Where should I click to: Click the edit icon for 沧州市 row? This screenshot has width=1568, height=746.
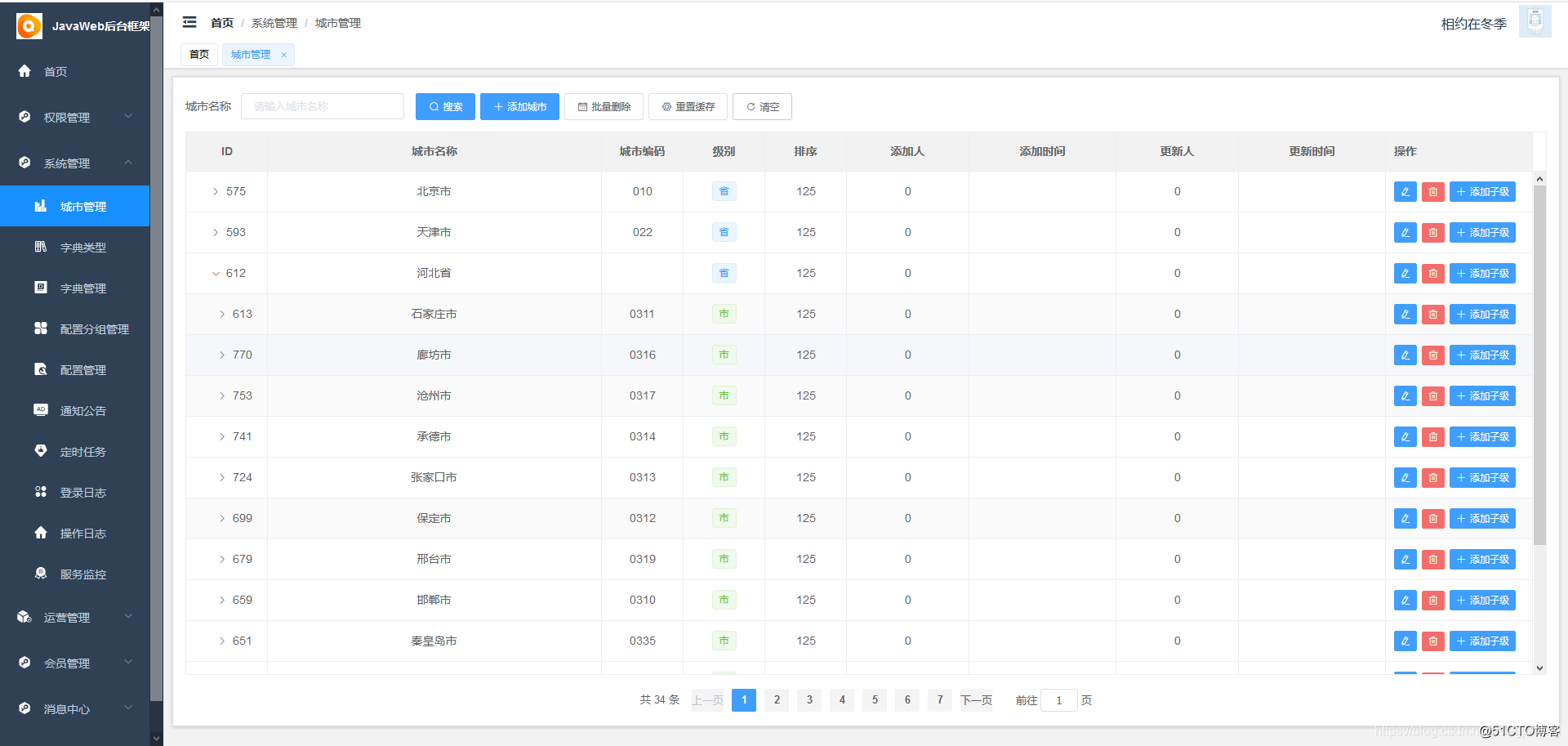(1405, 396)
